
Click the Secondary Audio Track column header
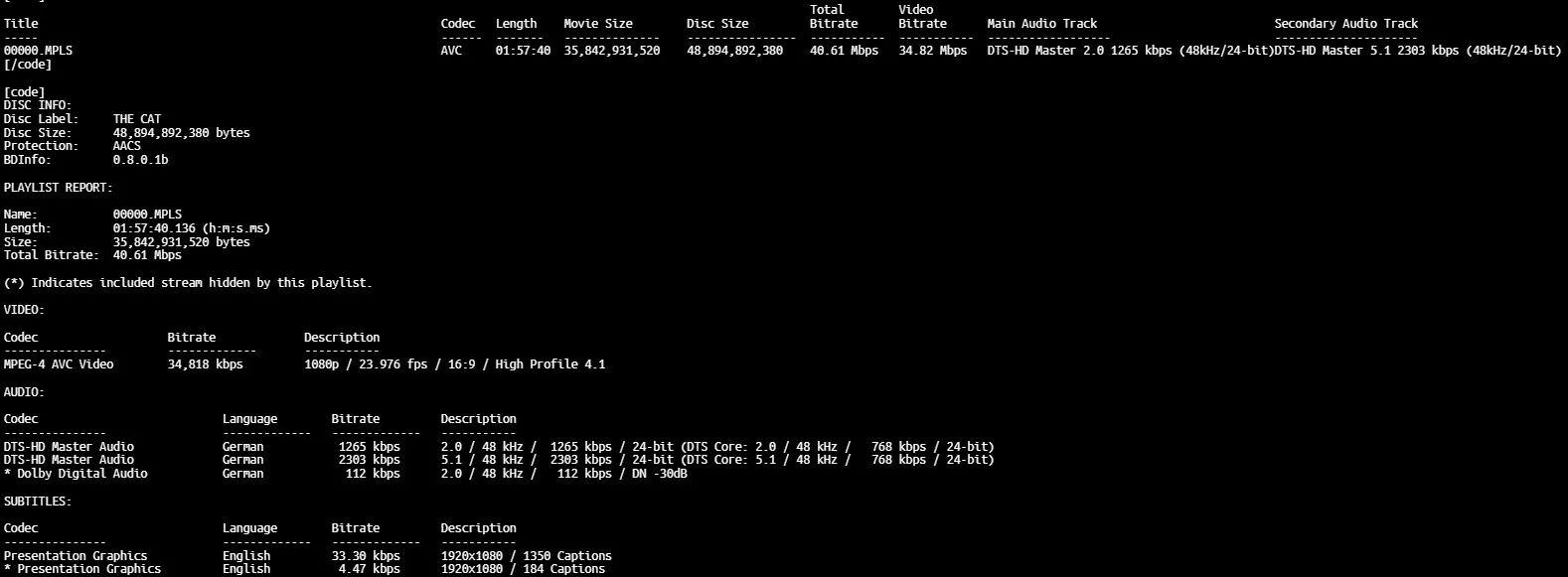point(1345,24)
